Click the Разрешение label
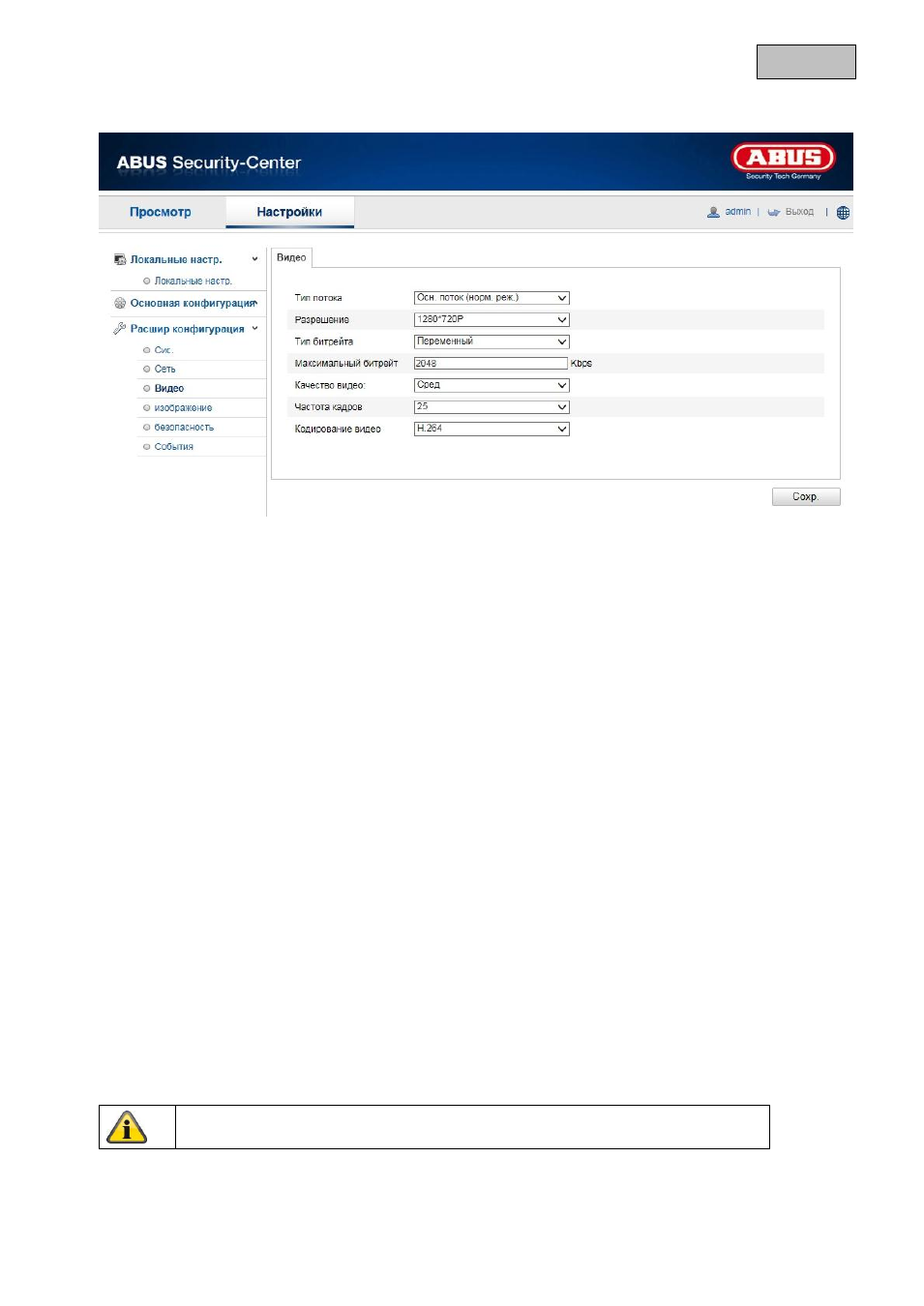This screenshot has height=1306, width=924. 322,319
